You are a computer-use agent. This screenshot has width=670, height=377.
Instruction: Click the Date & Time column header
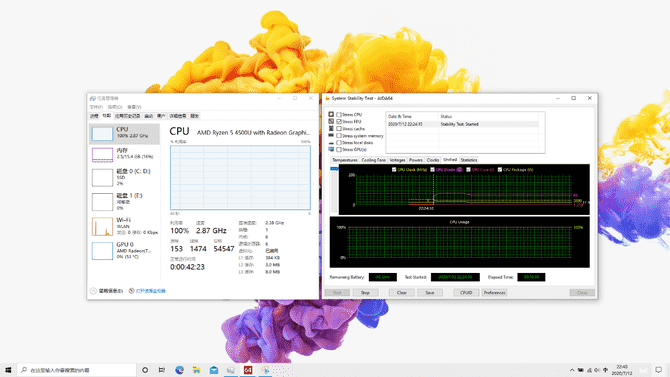coord(412,116)
